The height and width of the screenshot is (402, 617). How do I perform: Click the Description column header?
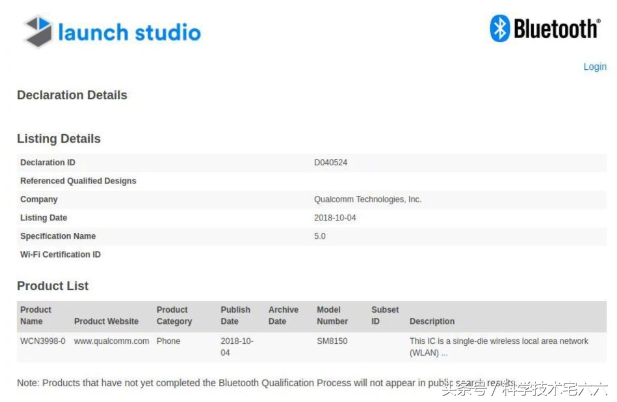point(432,321)
